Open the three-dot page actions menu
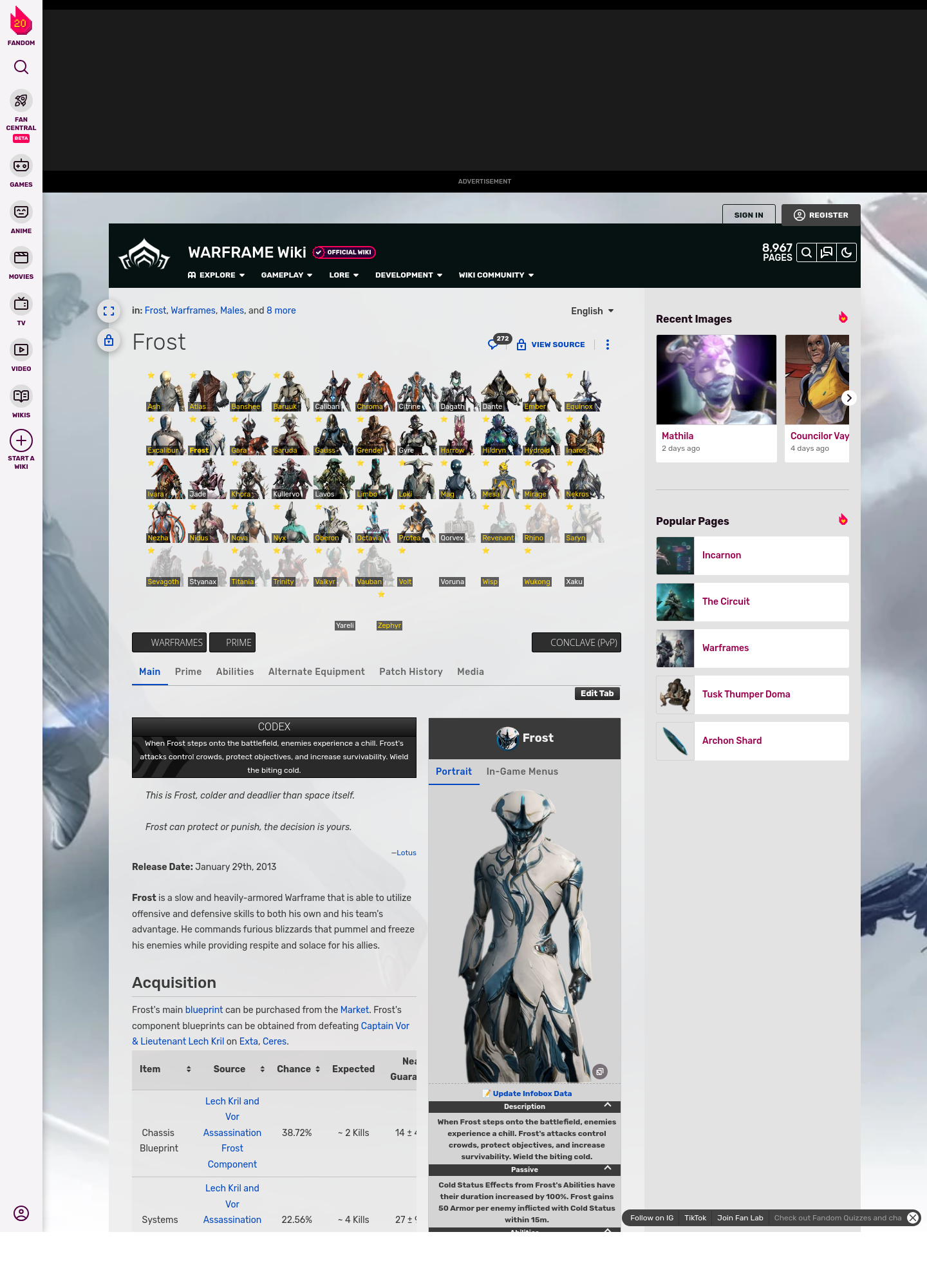Image resolution: width=927 pixels, height=1288 pixels. 607,345
